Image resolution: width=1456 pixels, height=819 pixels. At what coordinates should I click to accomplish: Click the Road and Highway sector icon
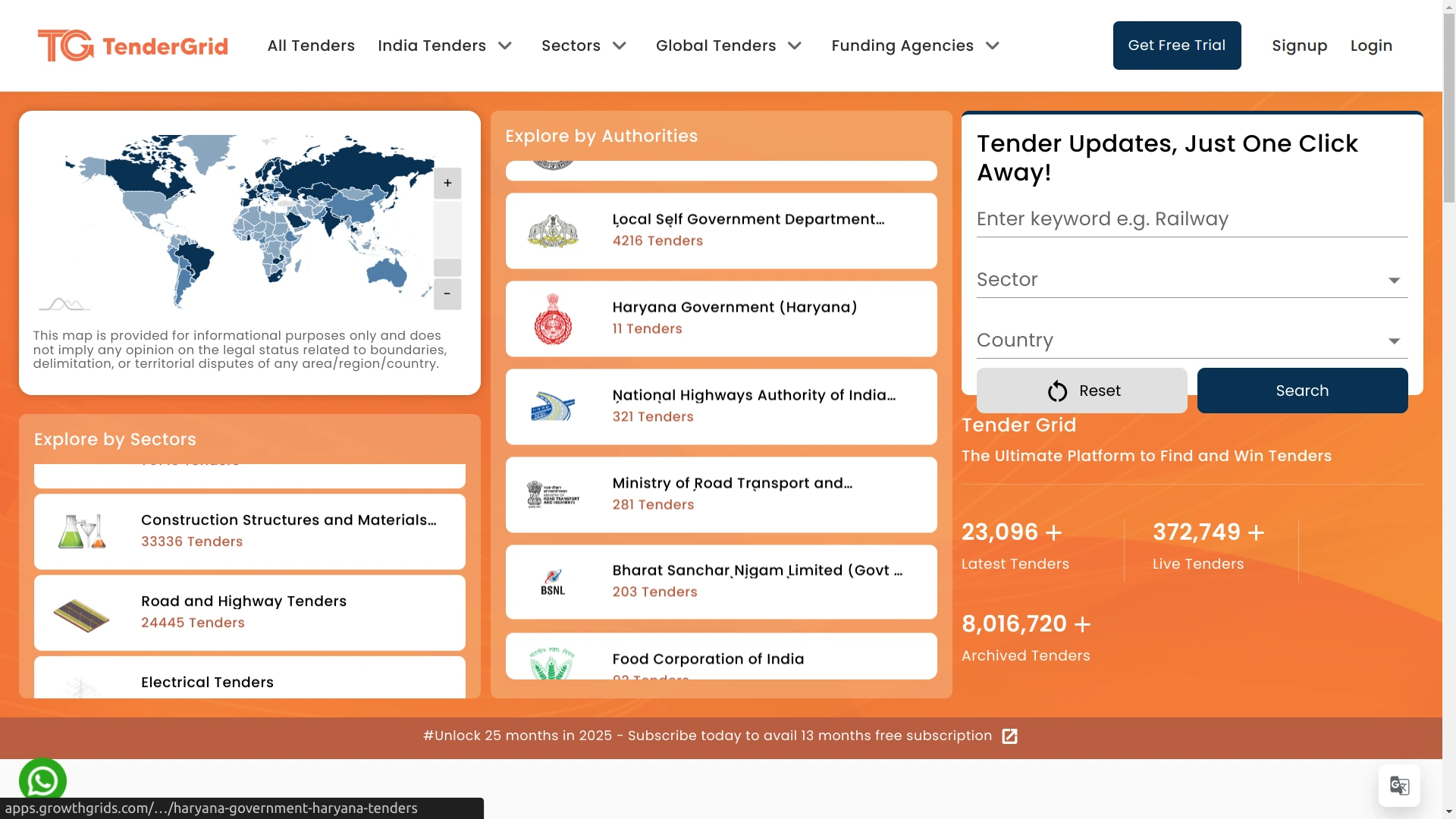click(82, 615)
